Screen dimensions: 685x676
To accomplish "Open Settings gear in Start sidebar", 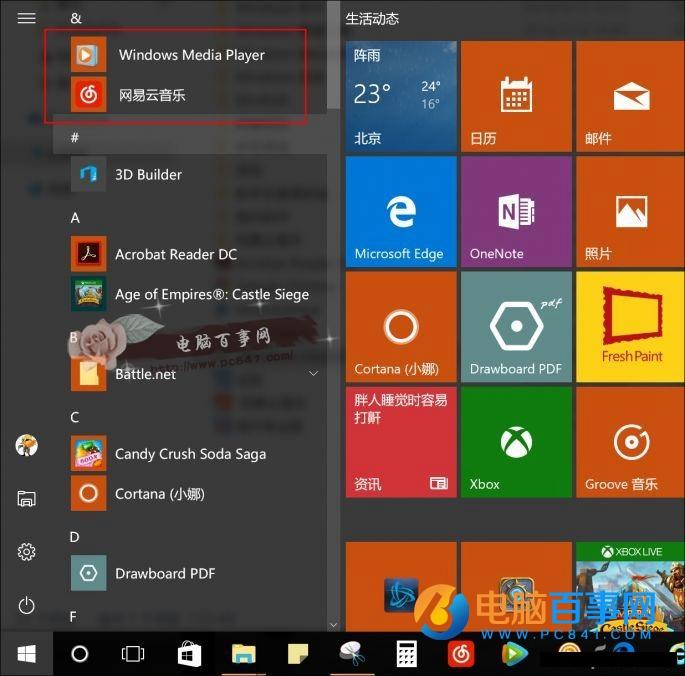I will point(26,552).
